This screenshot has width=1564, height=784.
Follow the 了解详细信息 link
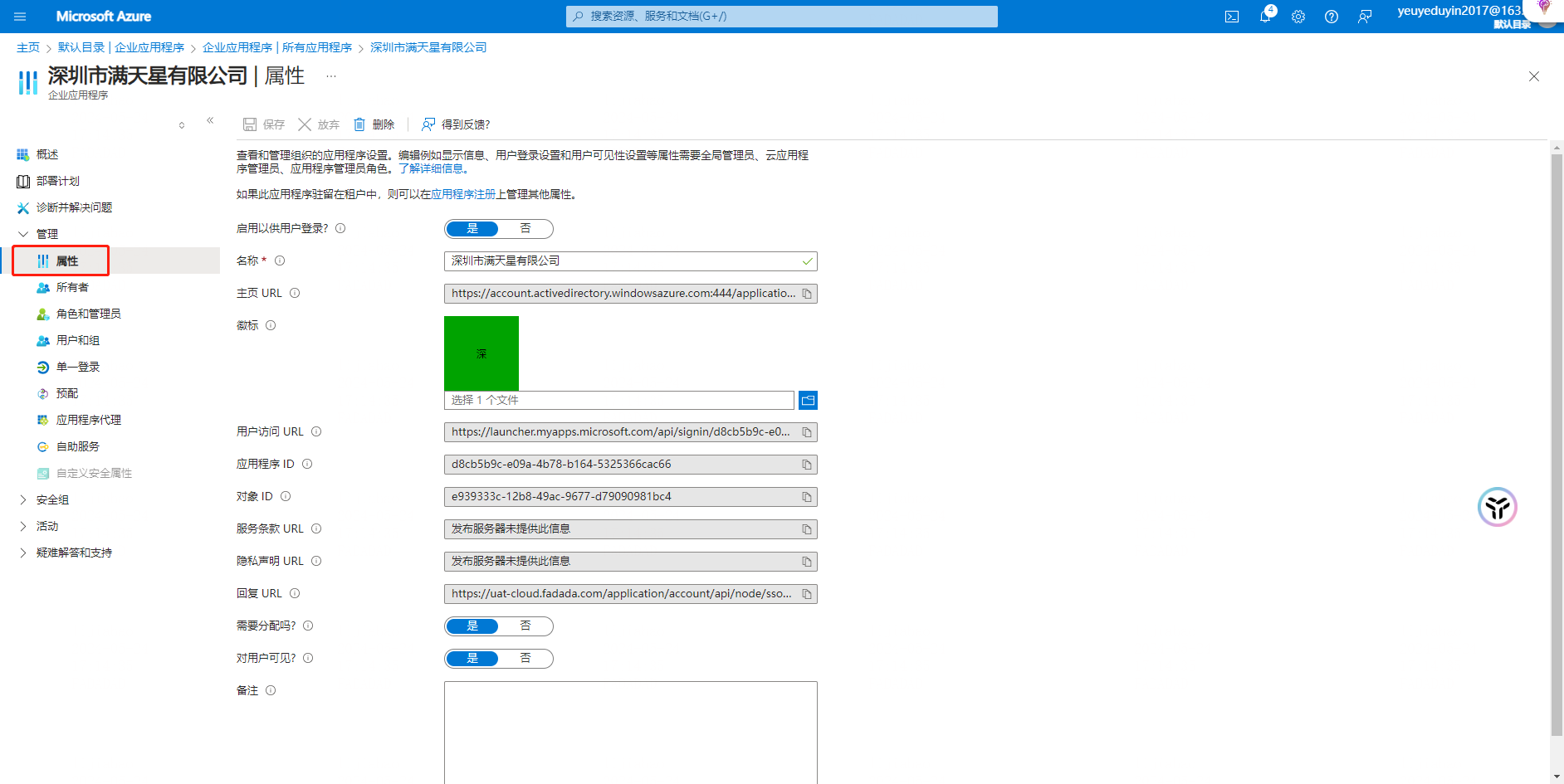433,168
